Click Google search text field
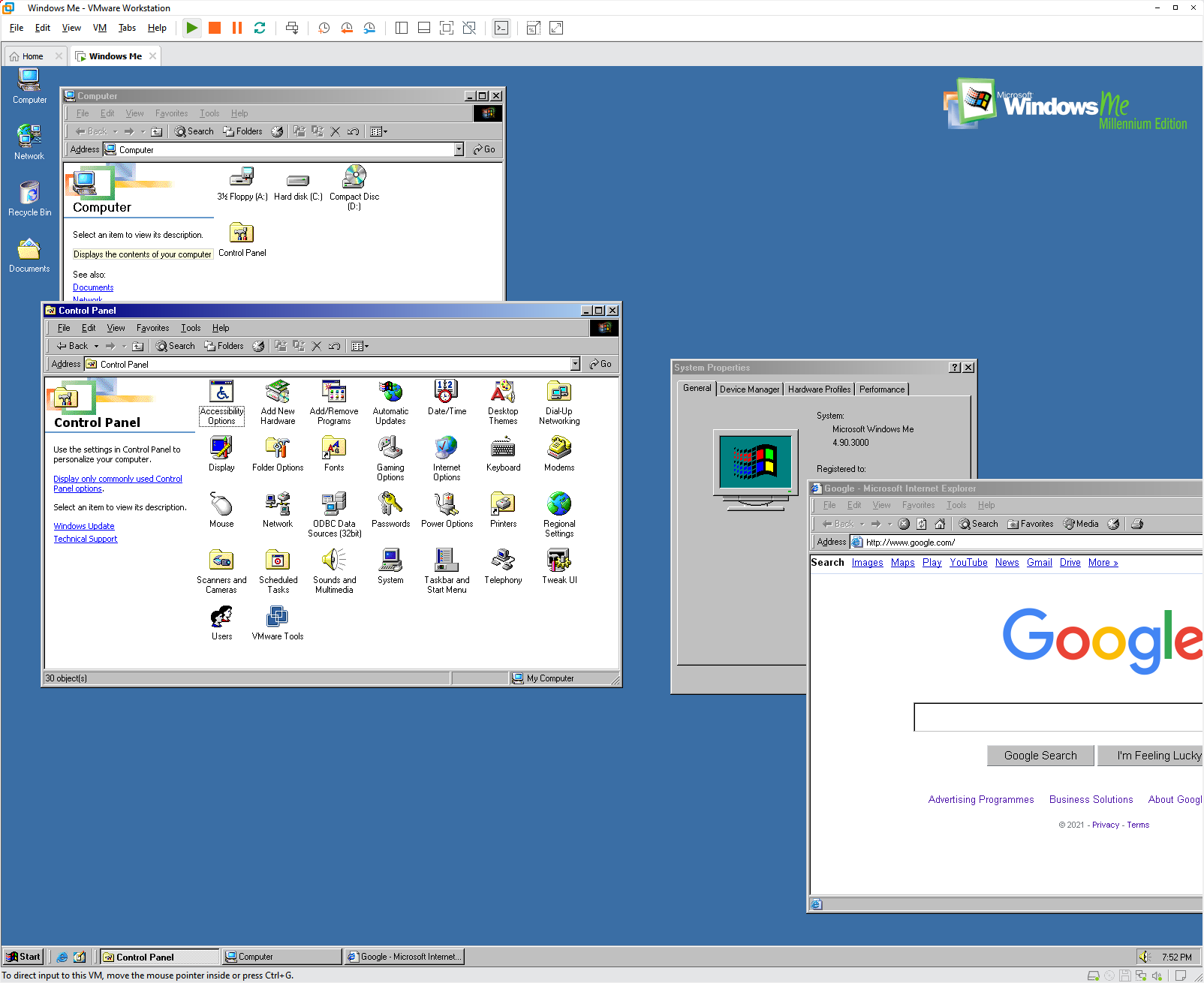The height and width of the screenshot is (983, 1204). [x=1058, y=717]
